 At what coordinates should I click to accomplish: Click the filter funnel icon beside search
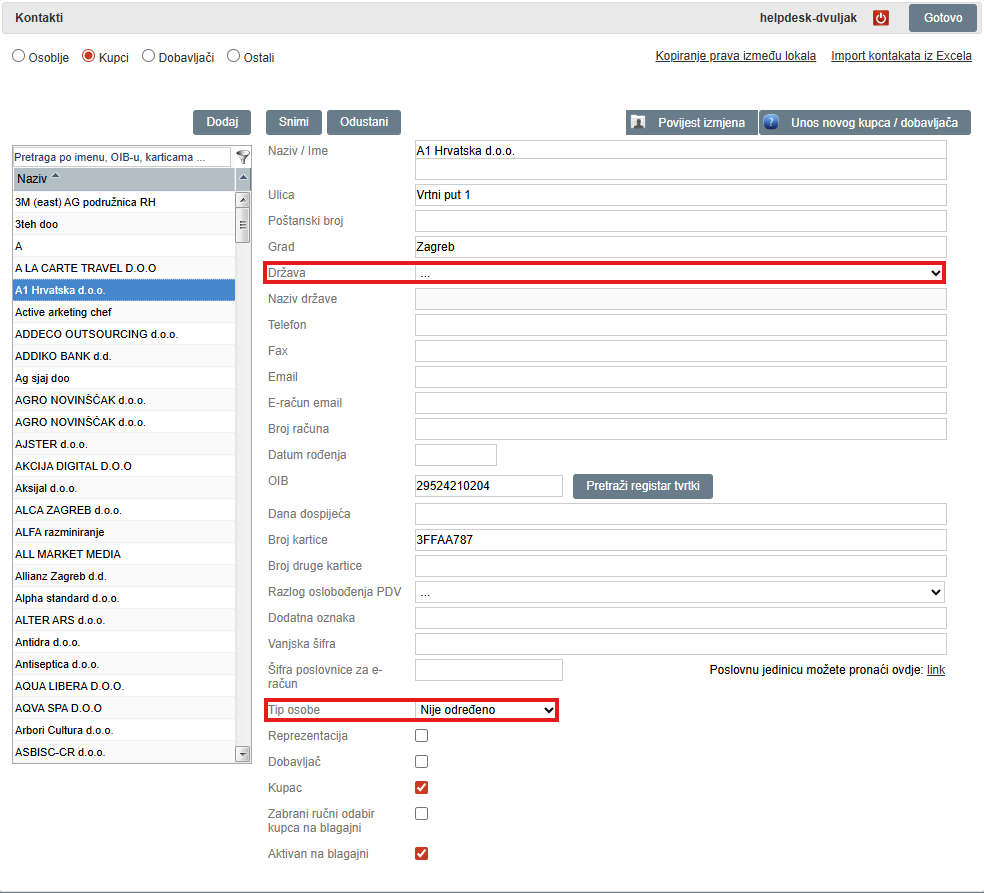pyautogui.click(x=242, y=157)
